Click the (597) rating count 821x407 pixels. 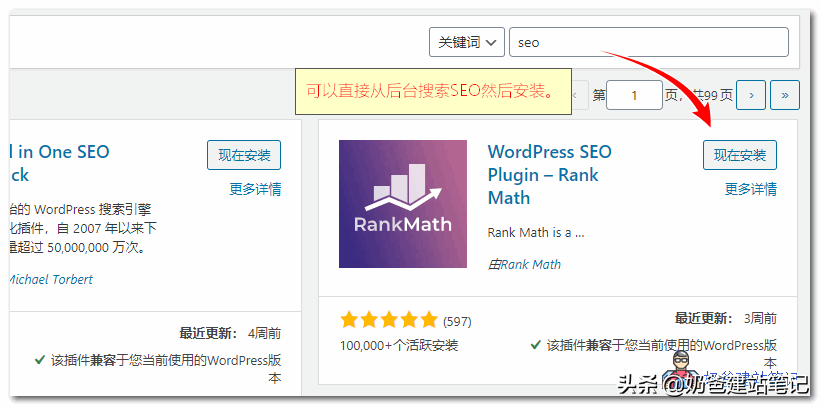coord(457,321)
